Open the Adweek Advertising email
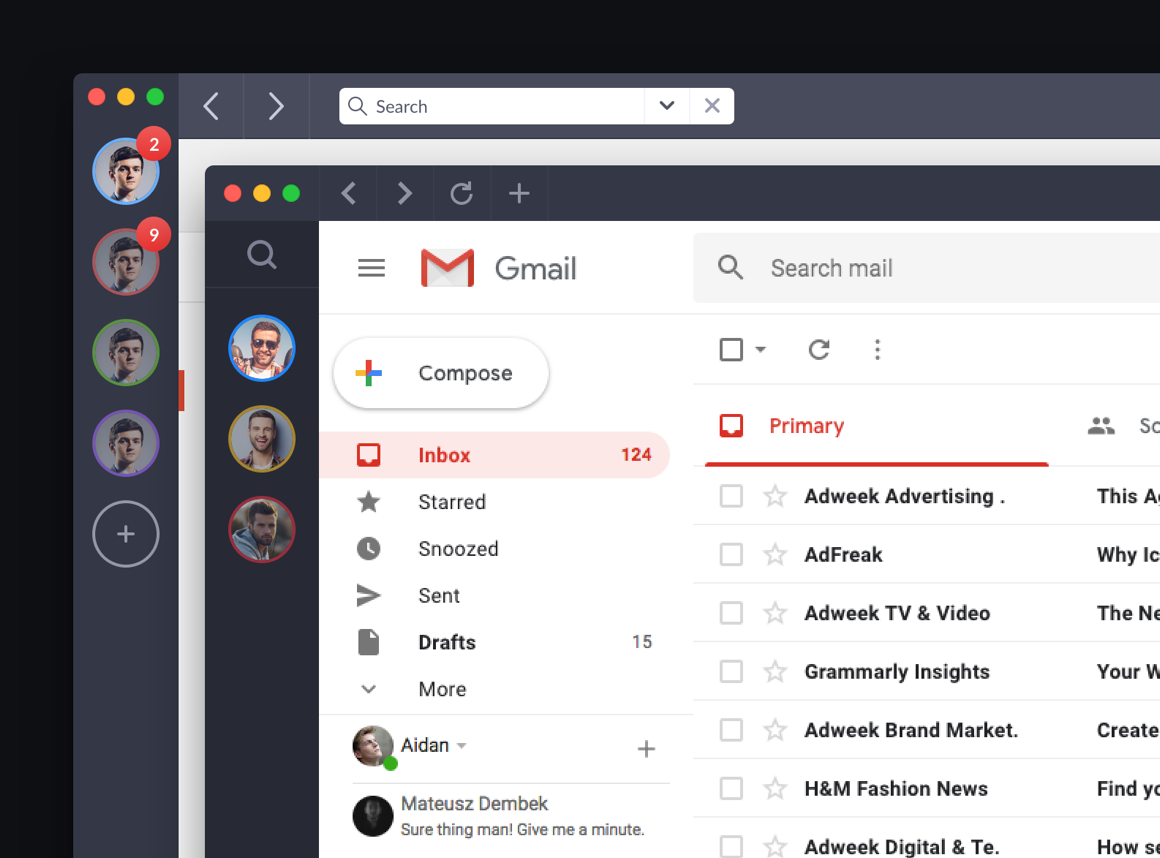 926,496
